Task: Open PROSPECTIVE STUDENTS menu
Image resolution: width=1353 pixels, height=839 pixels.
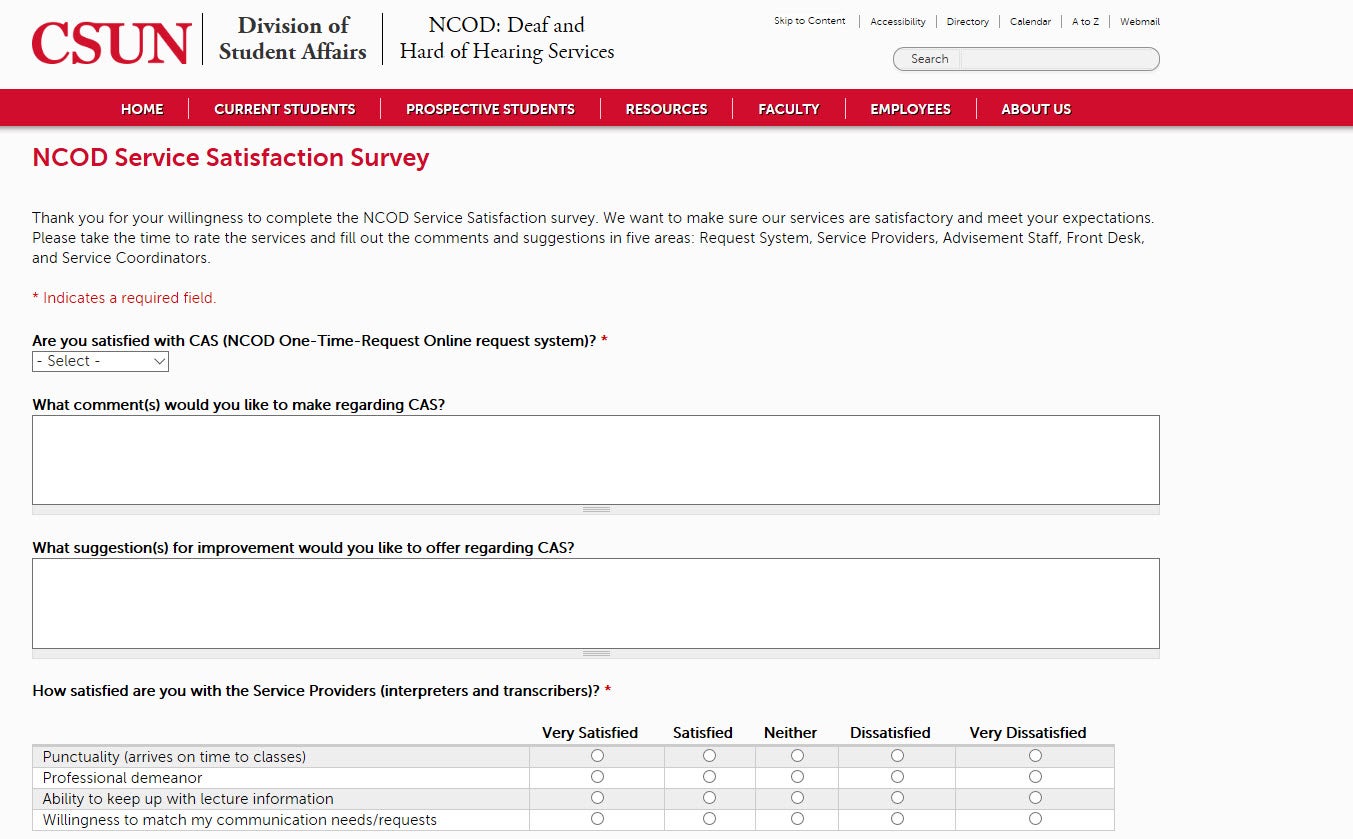Action: click(490, 109)
